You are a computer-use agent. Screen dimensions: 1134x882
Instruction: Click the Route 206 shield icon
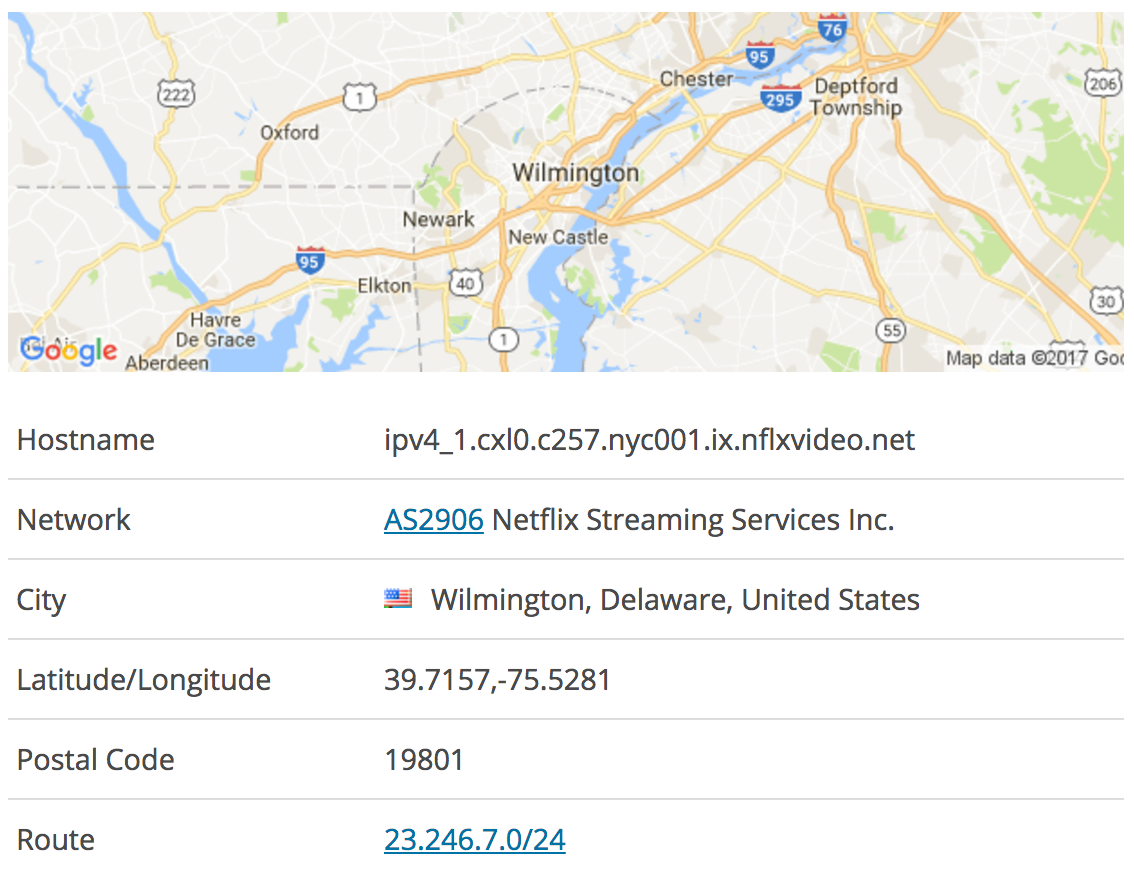point(1103,83)
